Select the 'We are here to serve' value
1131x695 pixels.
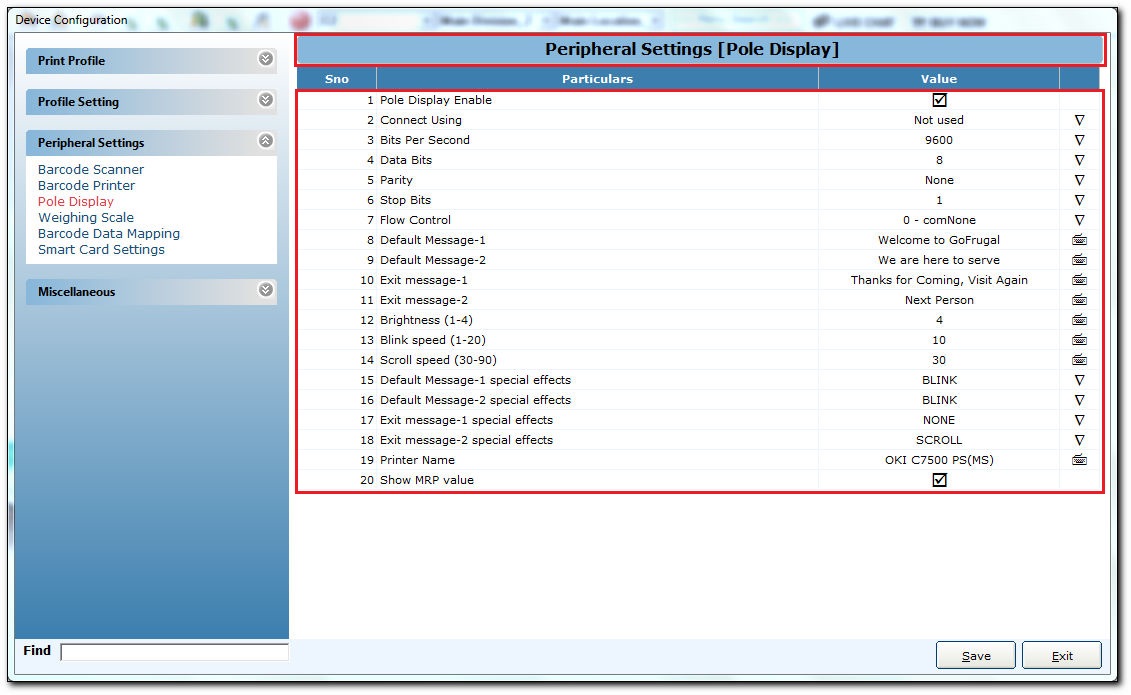pyautogui.click(x=938, y=260)
